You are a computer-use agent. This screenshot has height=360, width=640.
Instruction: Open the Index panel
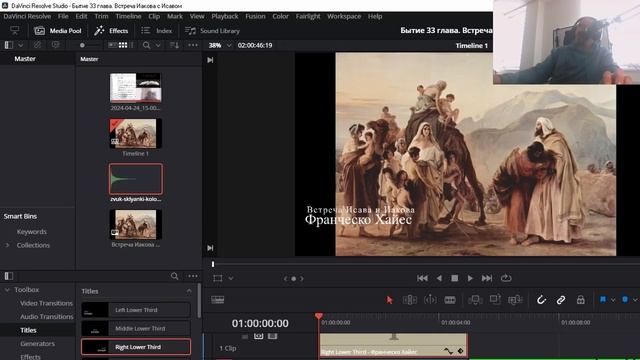(157, 31)
